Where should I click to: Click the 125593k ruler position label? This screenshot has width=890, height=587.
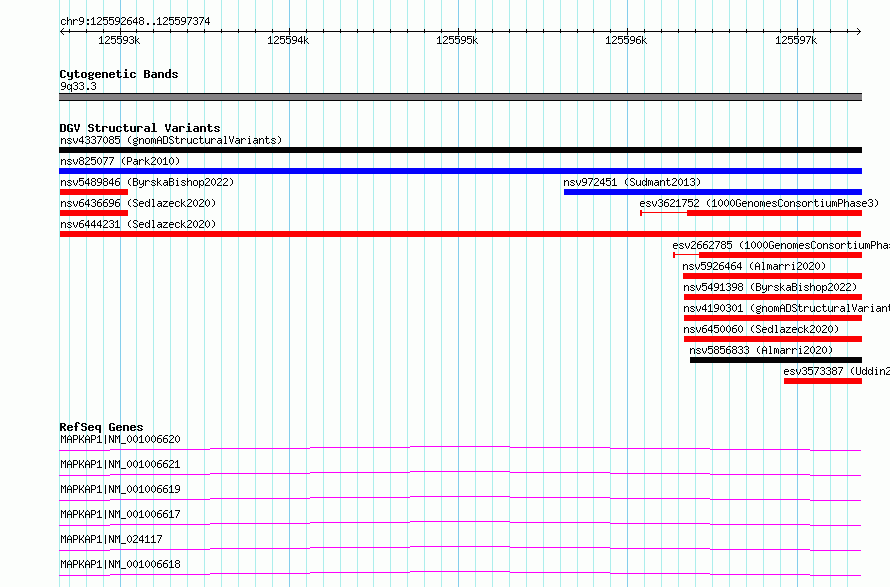pyautogui.click(x=119, y=40)
